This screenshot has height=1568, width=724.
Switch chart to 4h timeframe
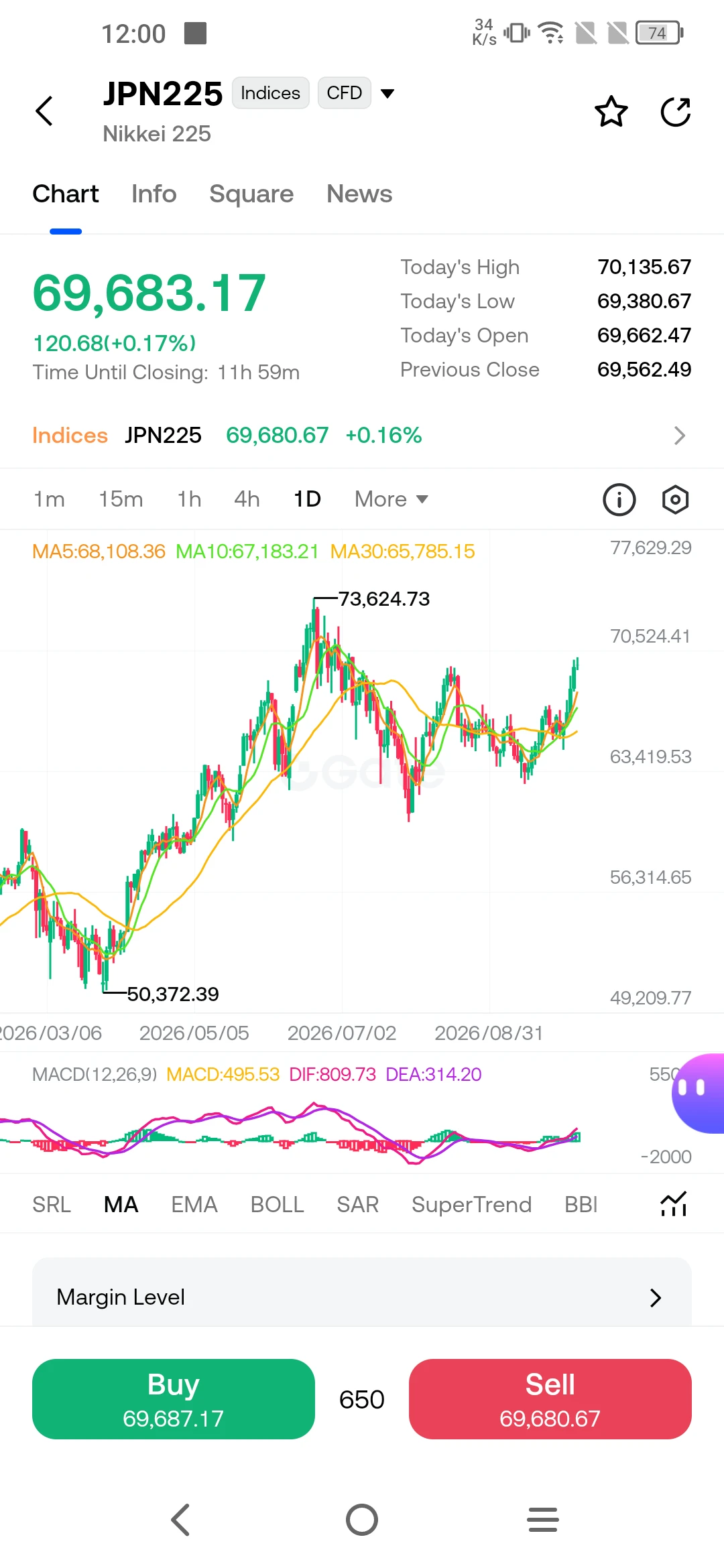[x=247, y=499]
